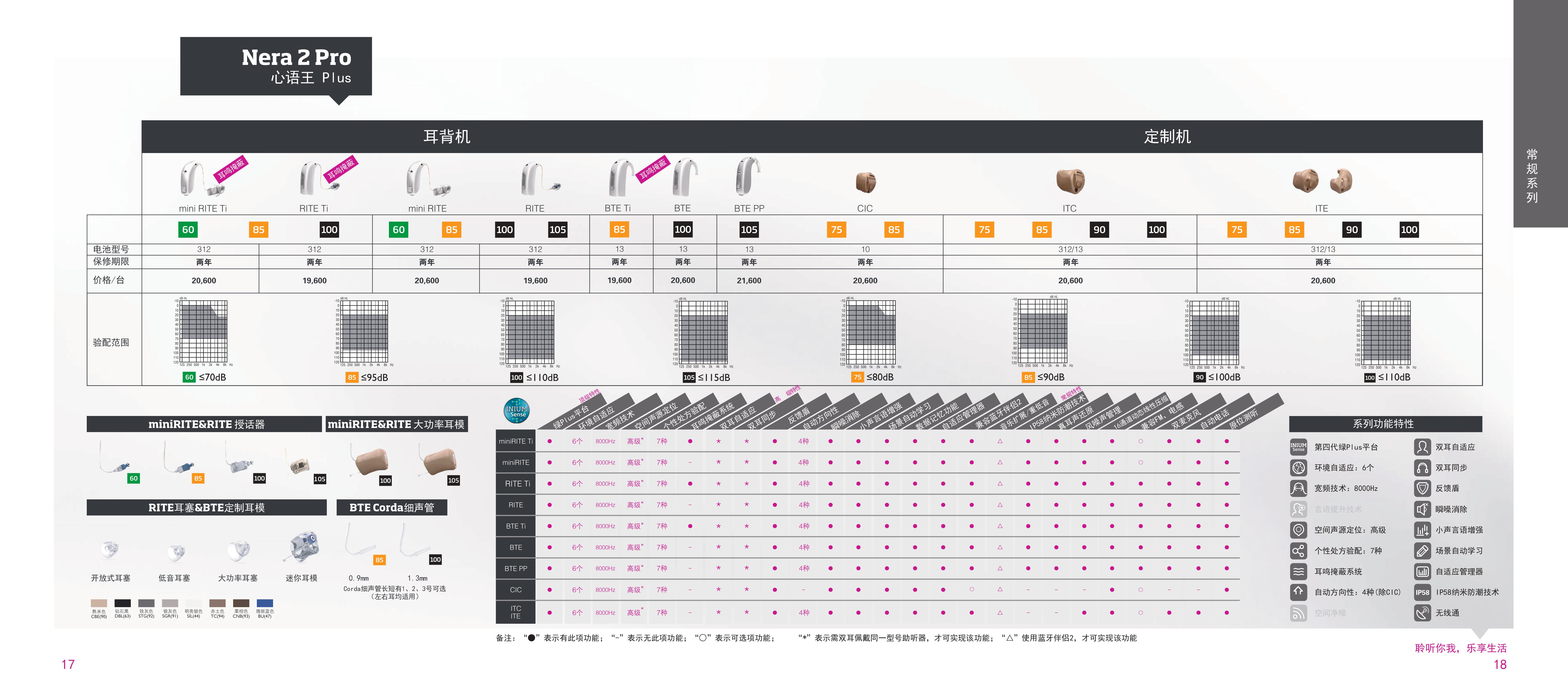Click the location pin icon for 空间声源定位
This screenshot has width=1568, height=696.
click(1298, 530)
